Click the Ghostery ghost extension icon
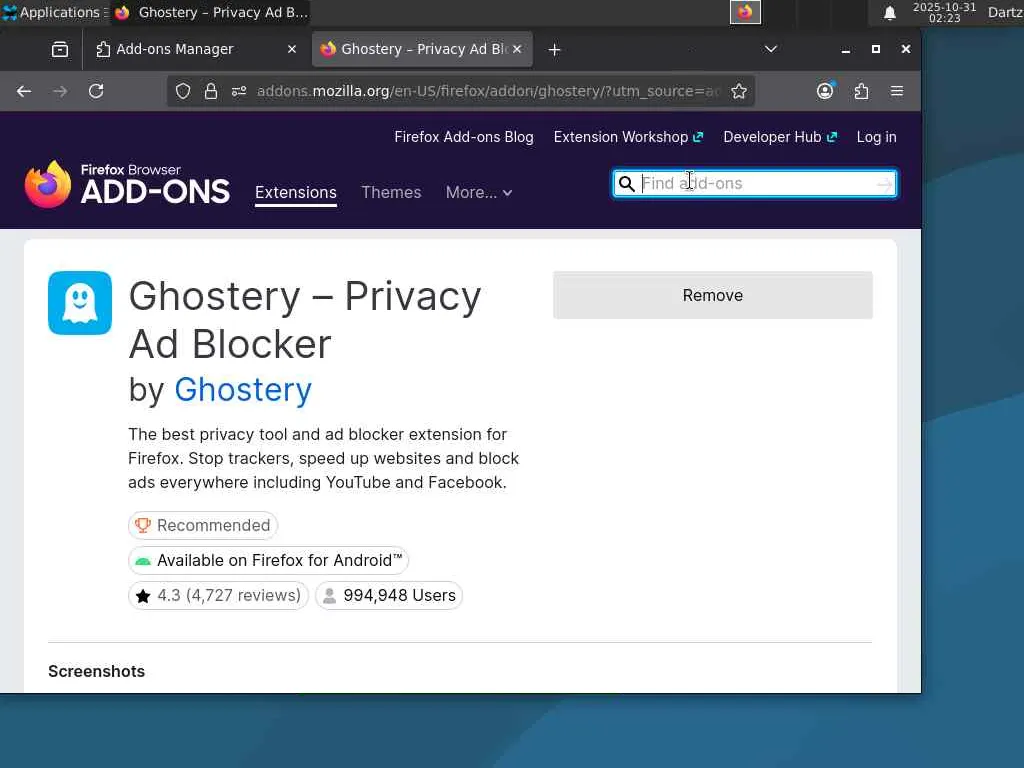 click(80, 303)
